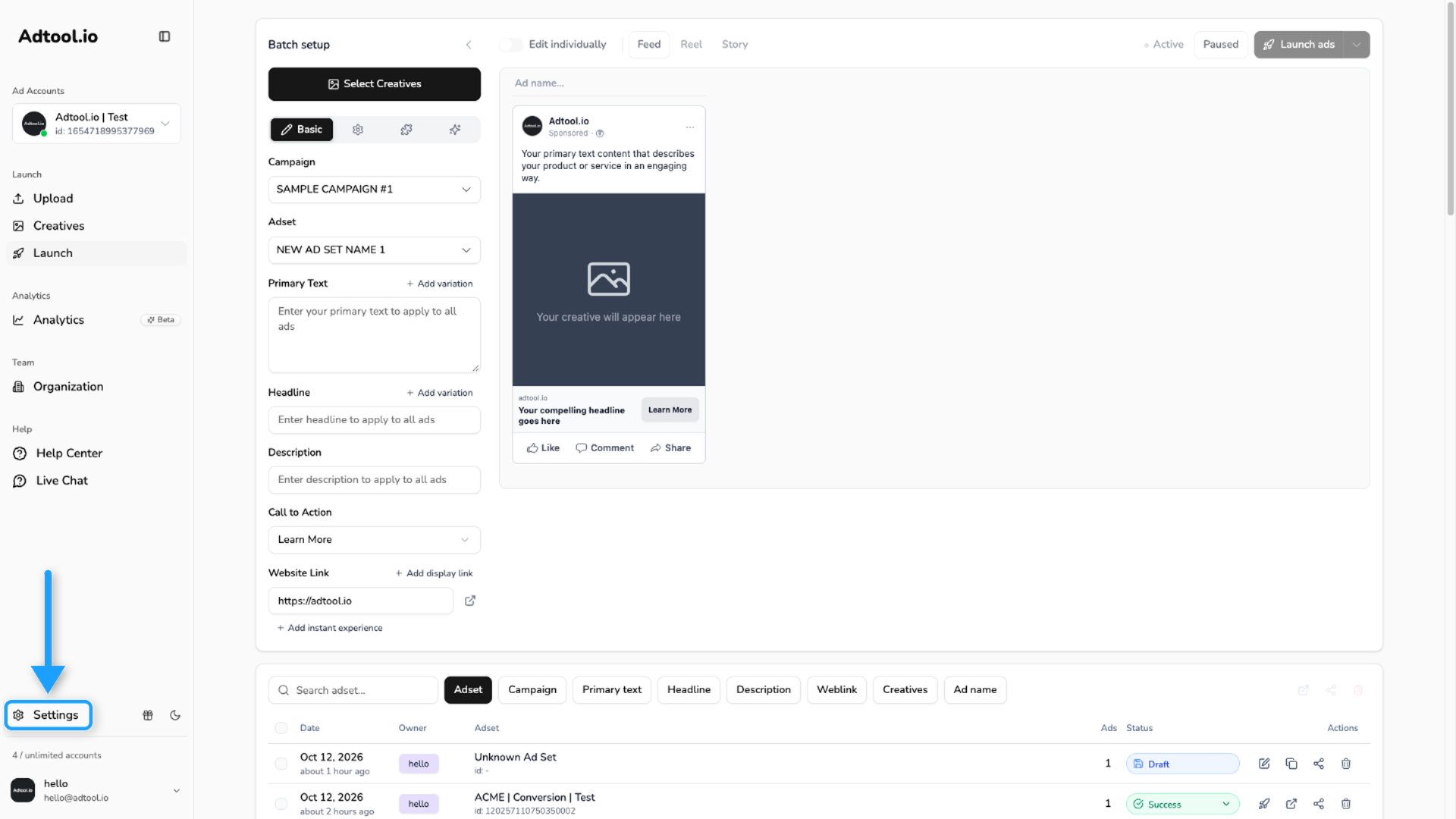Viewport: 1456px width, 819px height.
Task: Open the Success status dropdown
Action: (x=1183, y=804)
